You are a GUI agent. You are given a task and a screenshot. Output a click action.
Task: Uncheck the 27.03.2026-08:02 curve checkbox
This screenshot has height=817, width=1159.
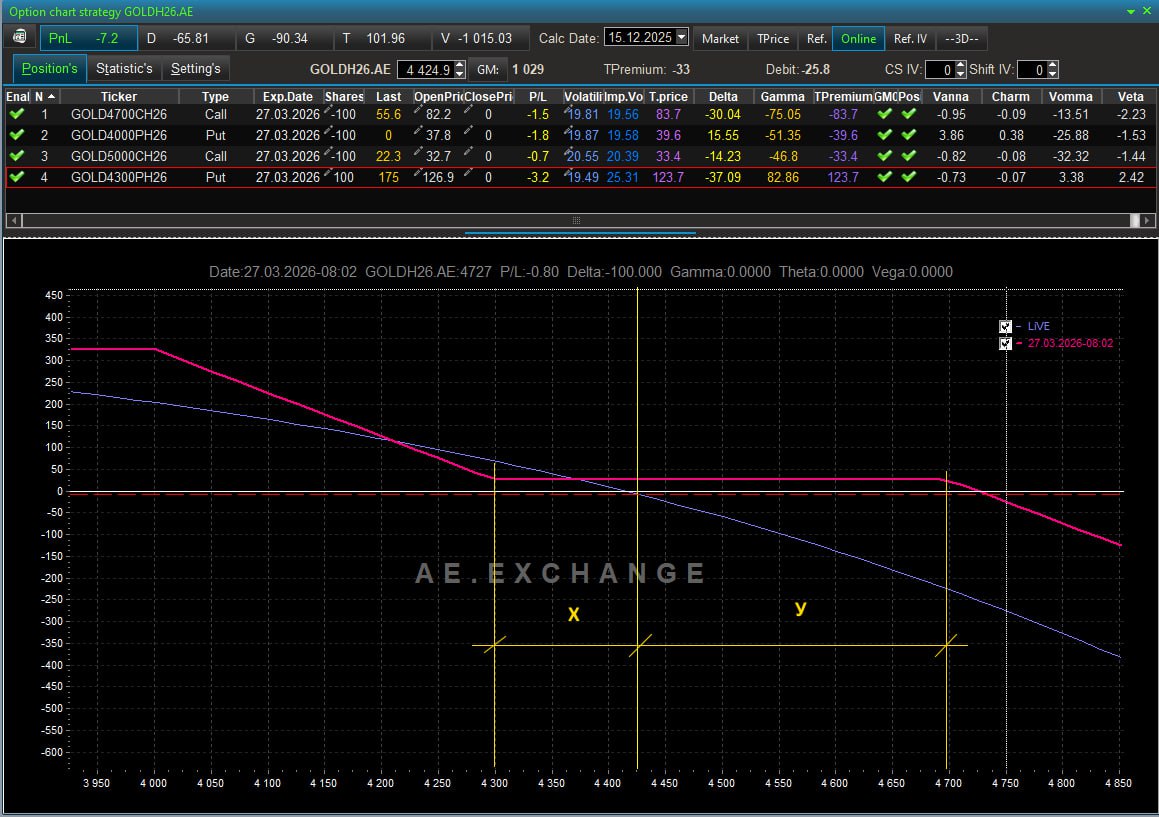click(1005, 344)
